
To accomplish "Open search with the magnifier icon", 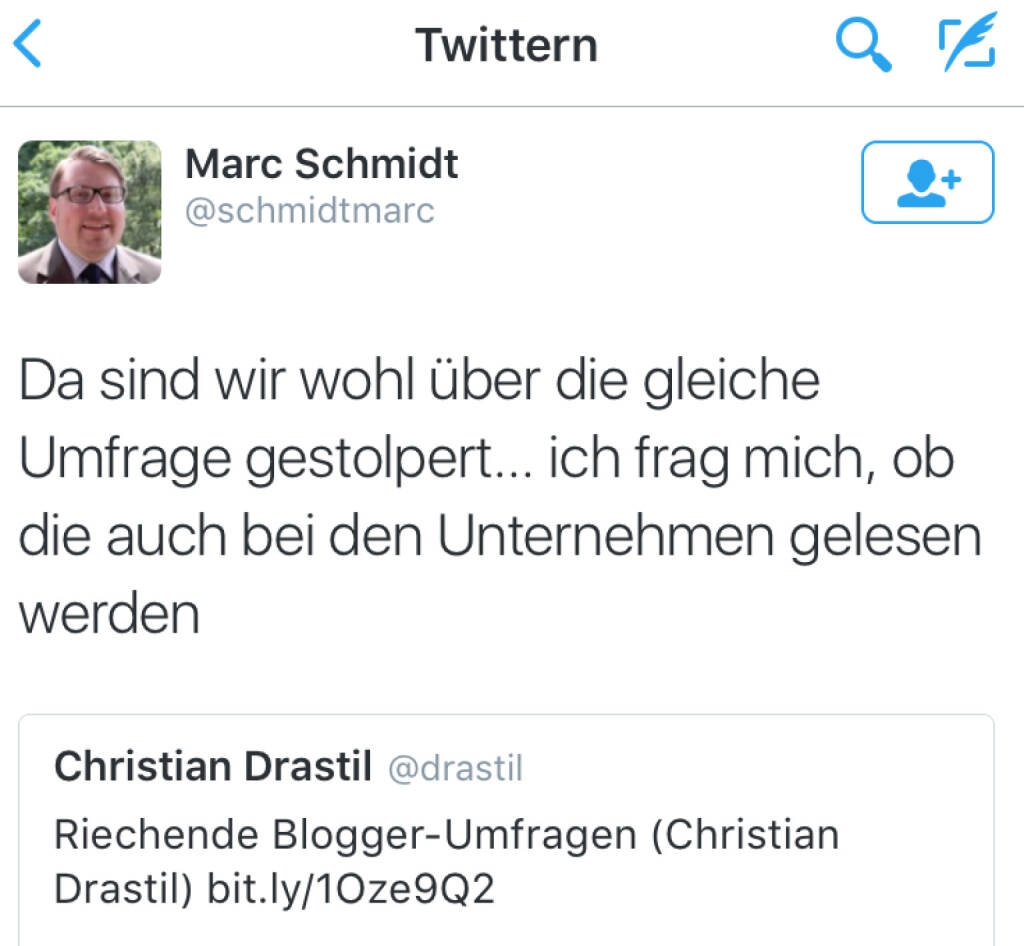I will pyautogui.click(x=863, y=46).
